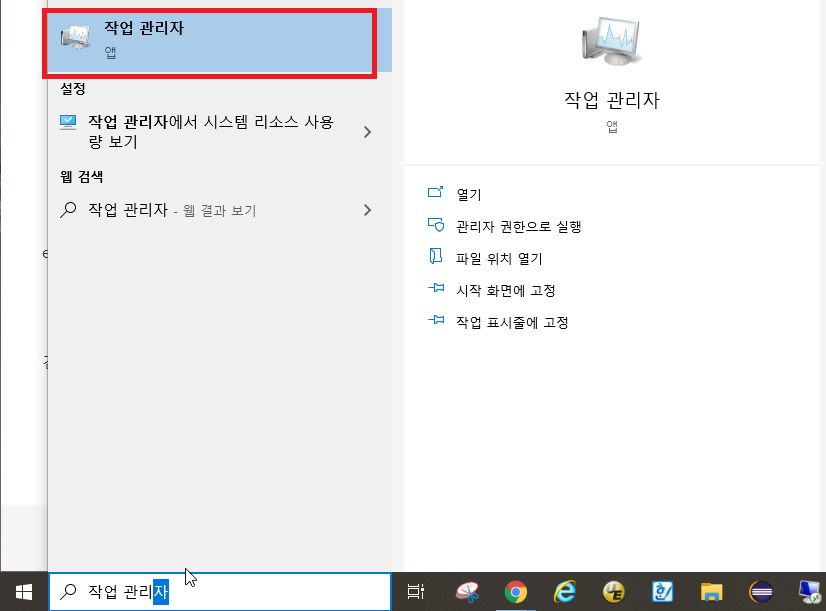This screenshot has height=611, width=826.
Task: Open File Explorer from the taskbar
Action: point(711,592)
